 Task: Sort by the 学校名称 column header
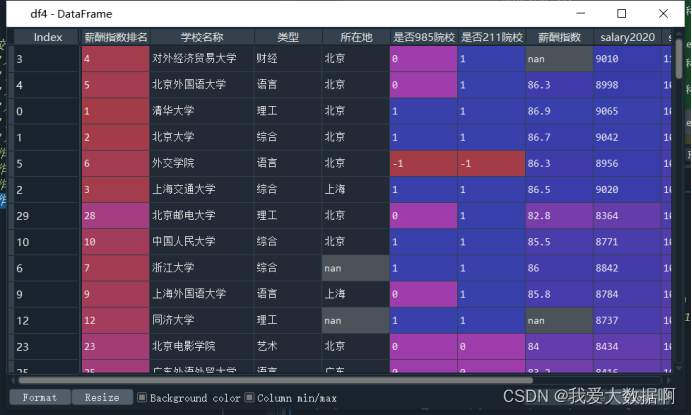coord(202,37)
